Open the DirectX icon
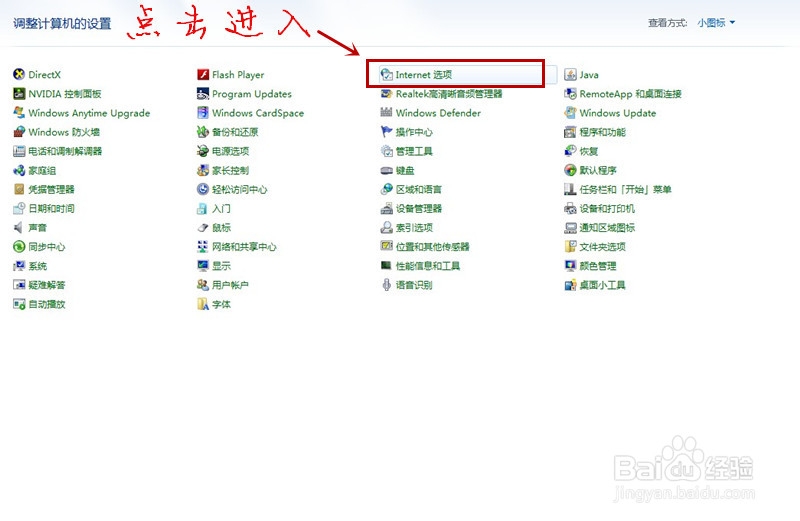800x521 pixels. click(19, 75)
